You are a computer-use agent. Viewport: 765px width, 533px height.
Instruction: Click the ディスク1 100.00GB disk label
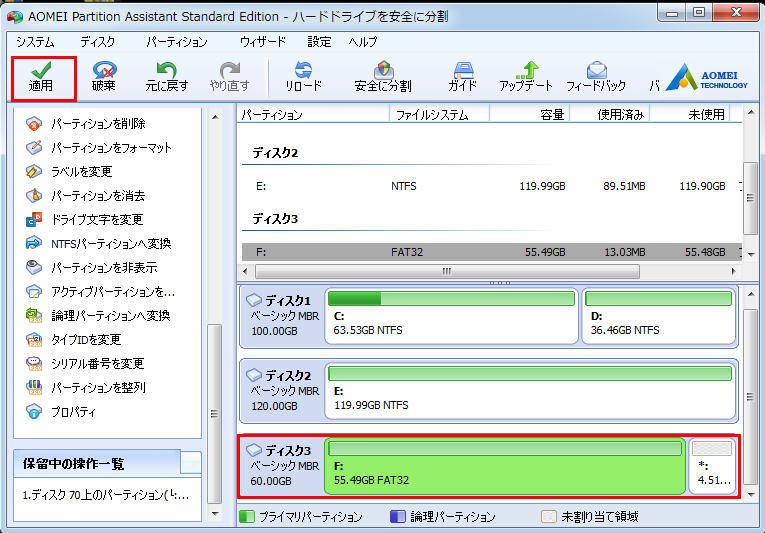[x=282, y=316]
